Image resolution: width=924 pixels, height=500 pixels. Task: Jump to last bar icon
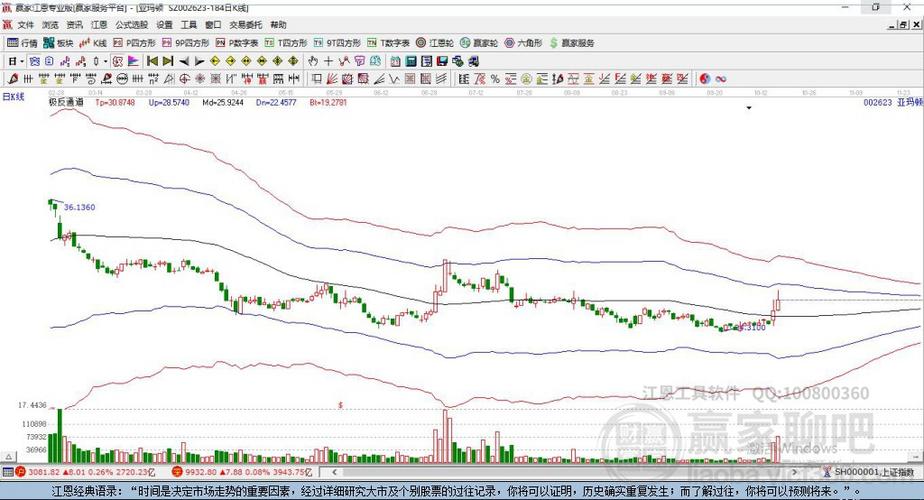pyautogui.click(x=168, y=61)
